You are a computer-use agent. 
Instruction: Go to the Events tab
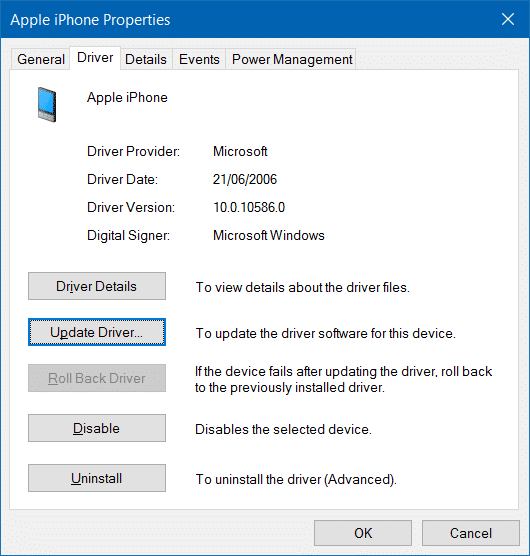[x=199, y=59]
